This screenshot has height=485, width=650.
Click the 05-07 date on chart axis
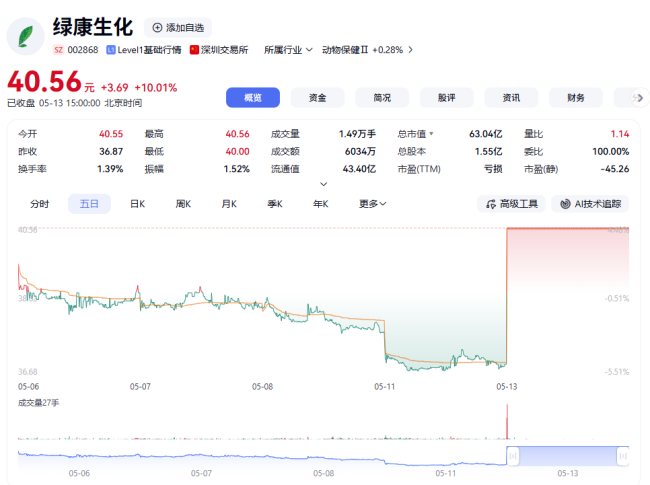140,387
